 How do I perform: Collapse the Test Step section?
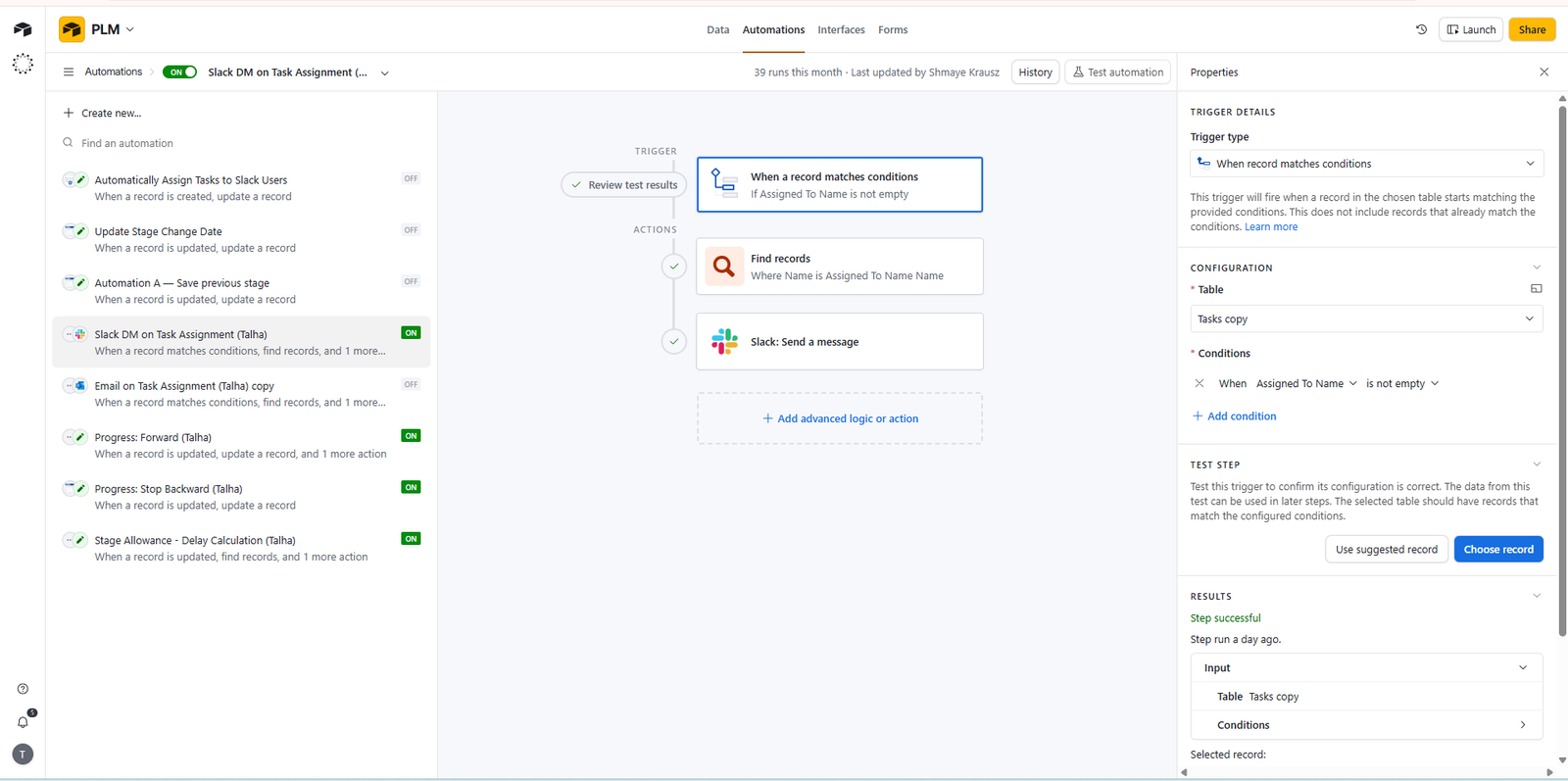click(1536, 464)
